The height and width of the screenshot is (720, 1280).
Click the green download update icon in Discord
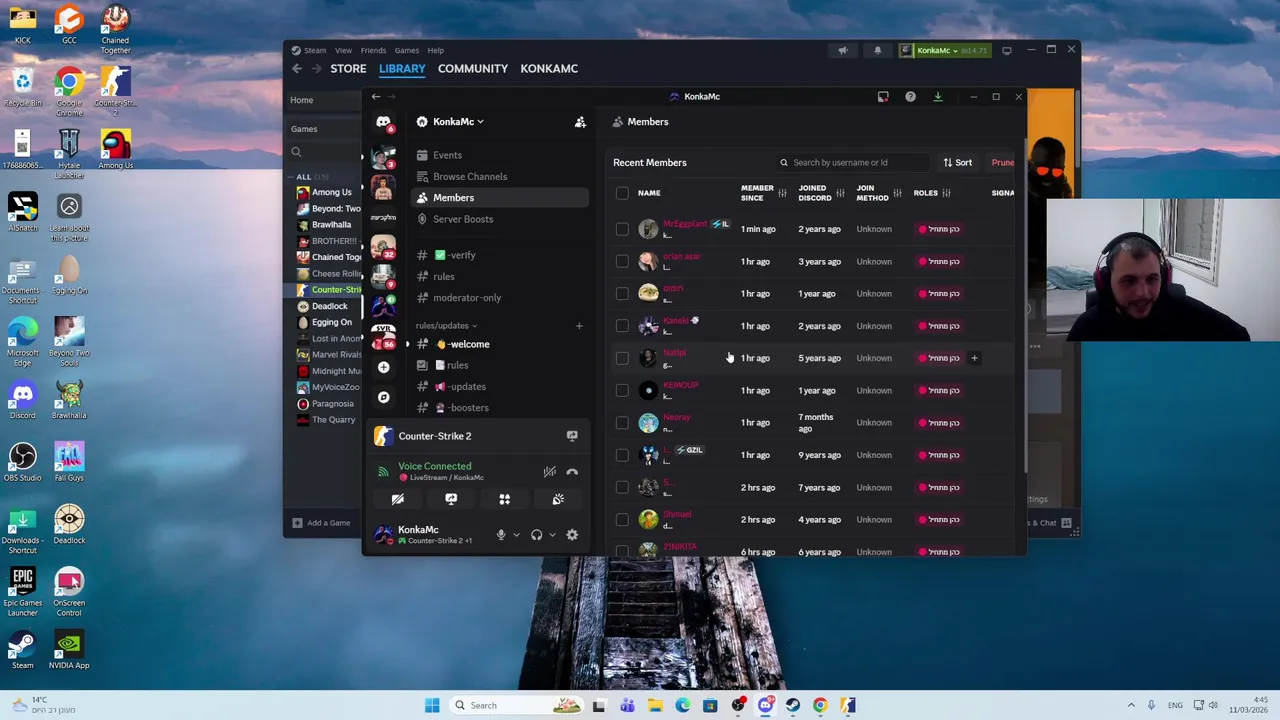(938, 97)
